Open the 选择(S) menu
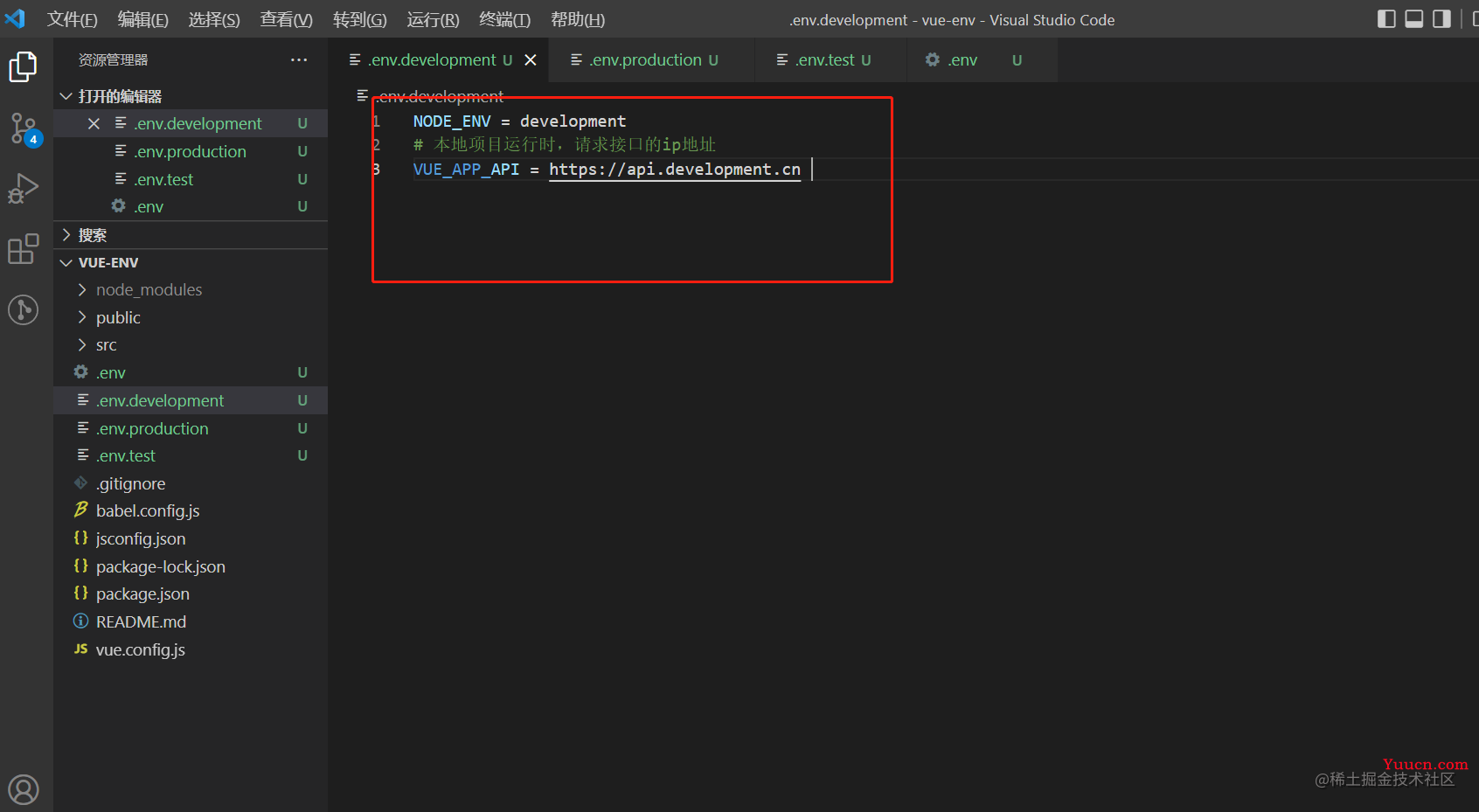 [x=214, y=19]
